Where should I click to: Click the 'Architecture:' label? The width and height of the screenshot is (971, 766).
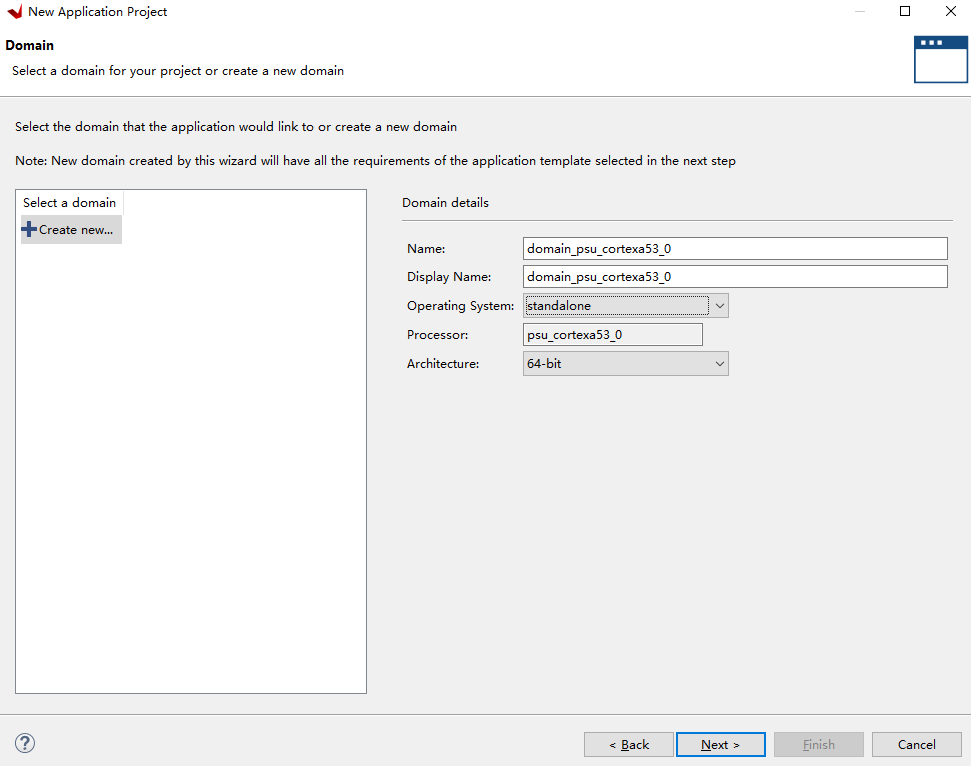pyautogui.click(x=443, y=363)
